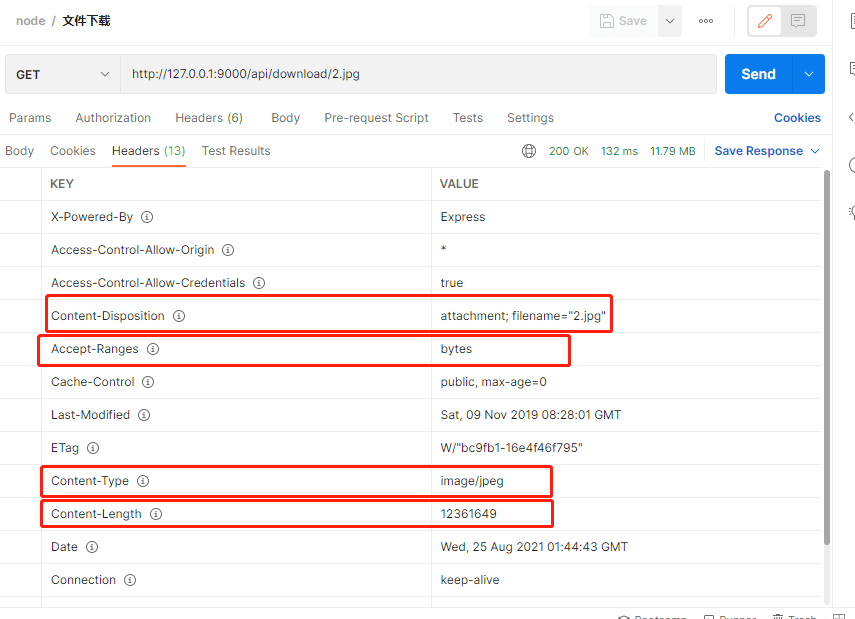Viewport: 855px width, 619px height.
Task: Select the public, max-age=0 value
Action: tap(493, 382)
